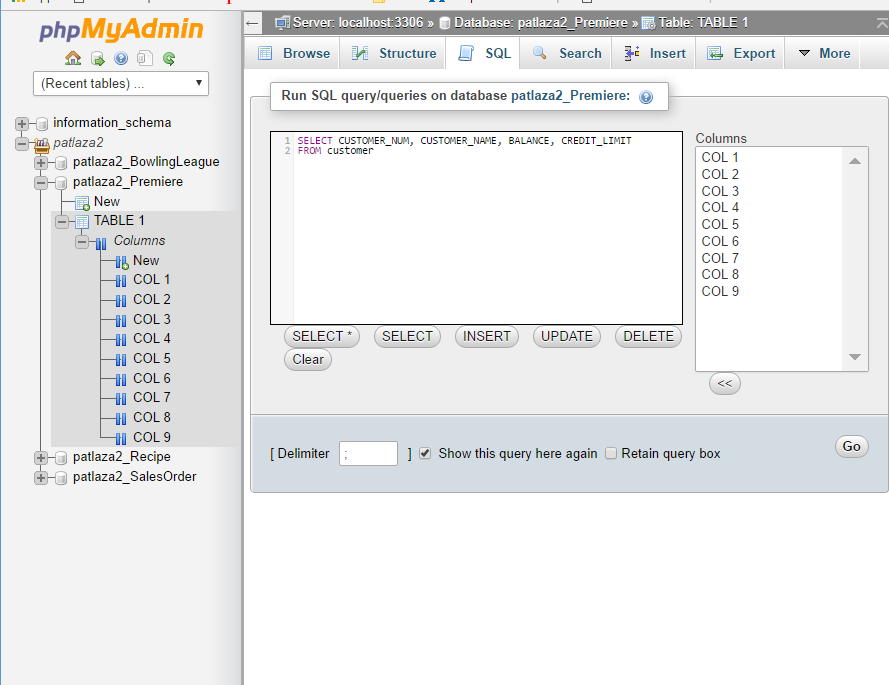Click the Columns folder icon in tree
Screen dimensions: 889x685
click(x=101, y=243)
